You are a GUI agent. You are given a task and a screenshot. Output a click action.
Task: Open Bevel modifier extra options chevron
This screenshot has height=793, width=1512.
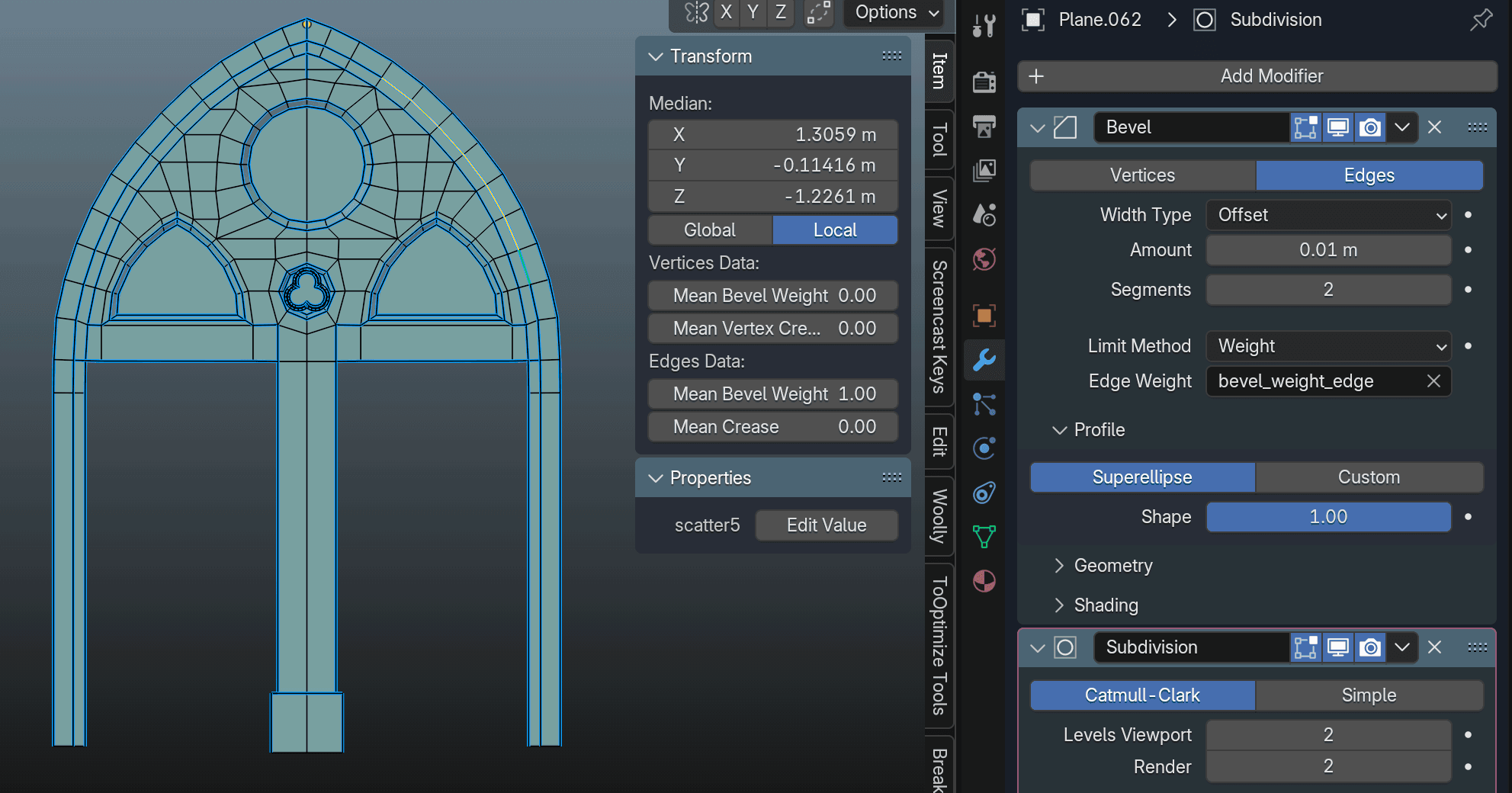pyautogui.click(x=1402, y=127)
